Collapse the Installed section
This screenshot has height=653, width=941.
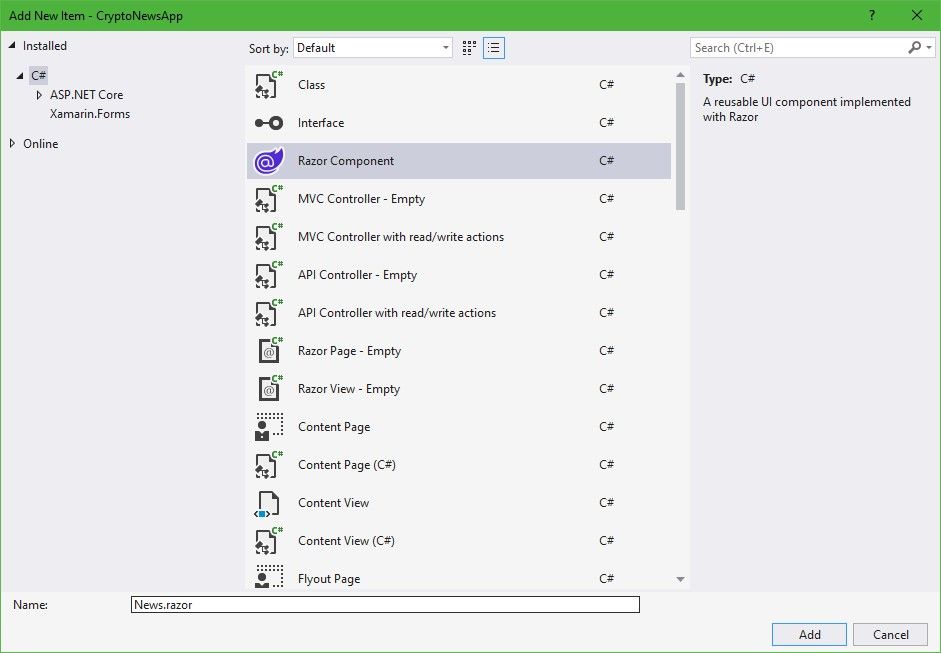(12, 46)
